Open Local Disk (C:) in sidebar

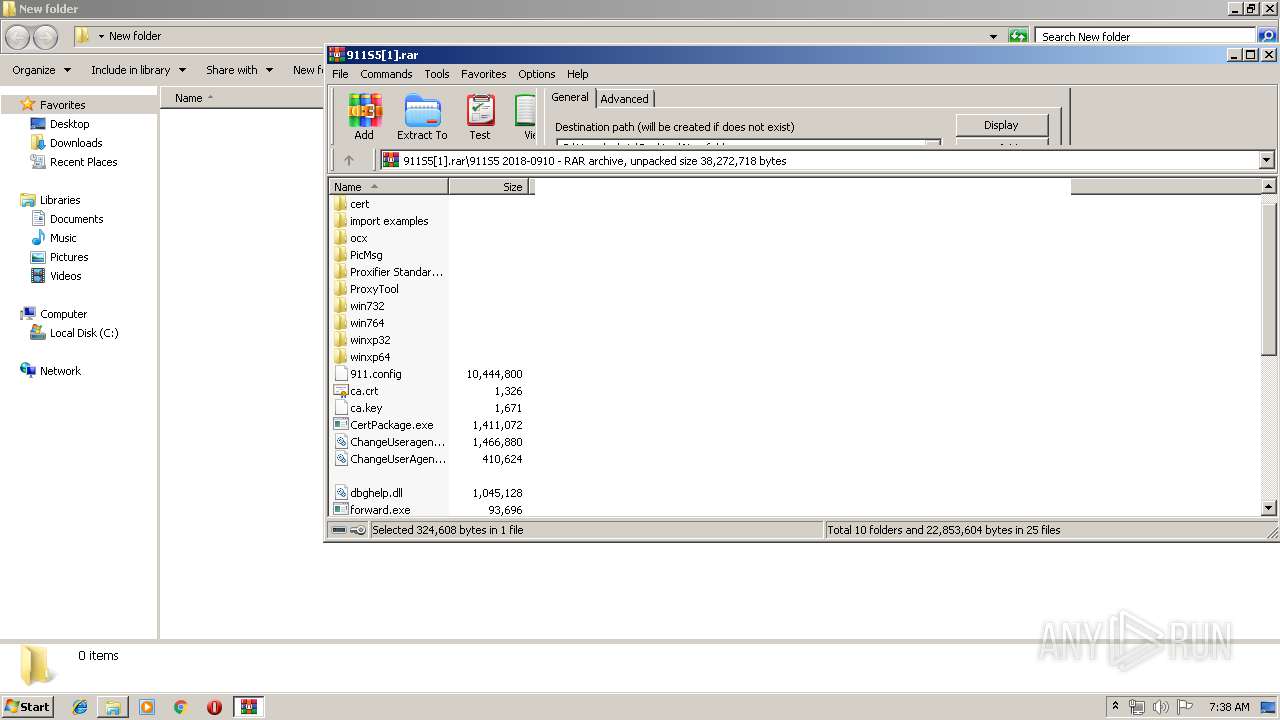click(x=84, y=333)
